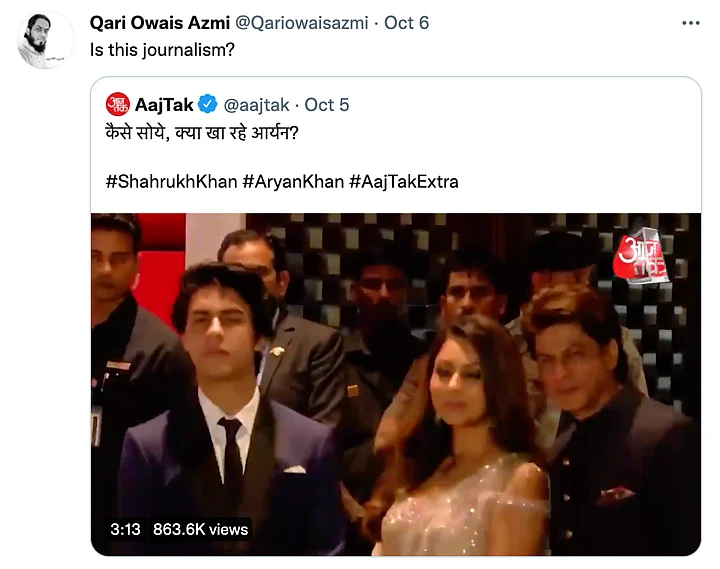Open the AajTak account name
Image resolution: width=720 pixels, height=569 pixels.
coord(164,105)
